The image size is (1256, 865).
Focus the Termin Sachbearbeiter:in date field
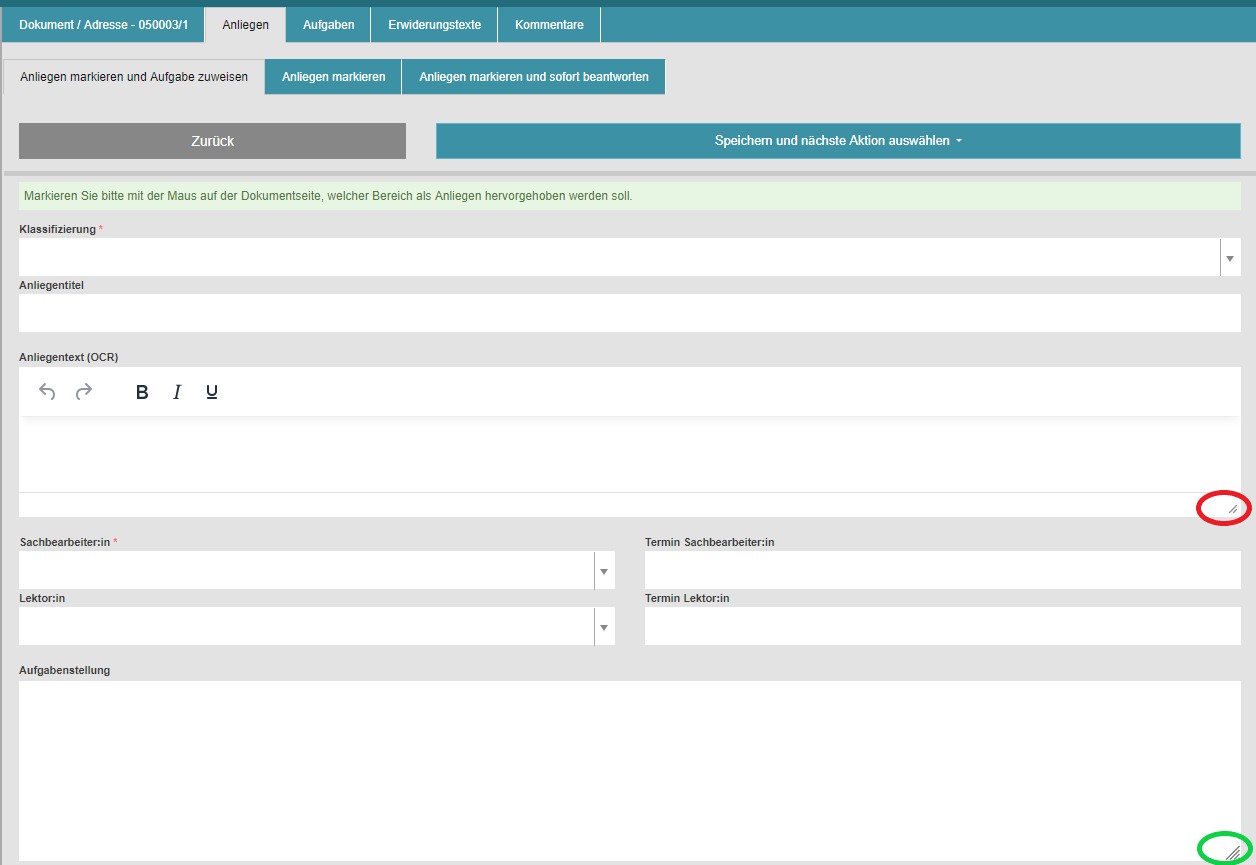(x=942, y=570)
